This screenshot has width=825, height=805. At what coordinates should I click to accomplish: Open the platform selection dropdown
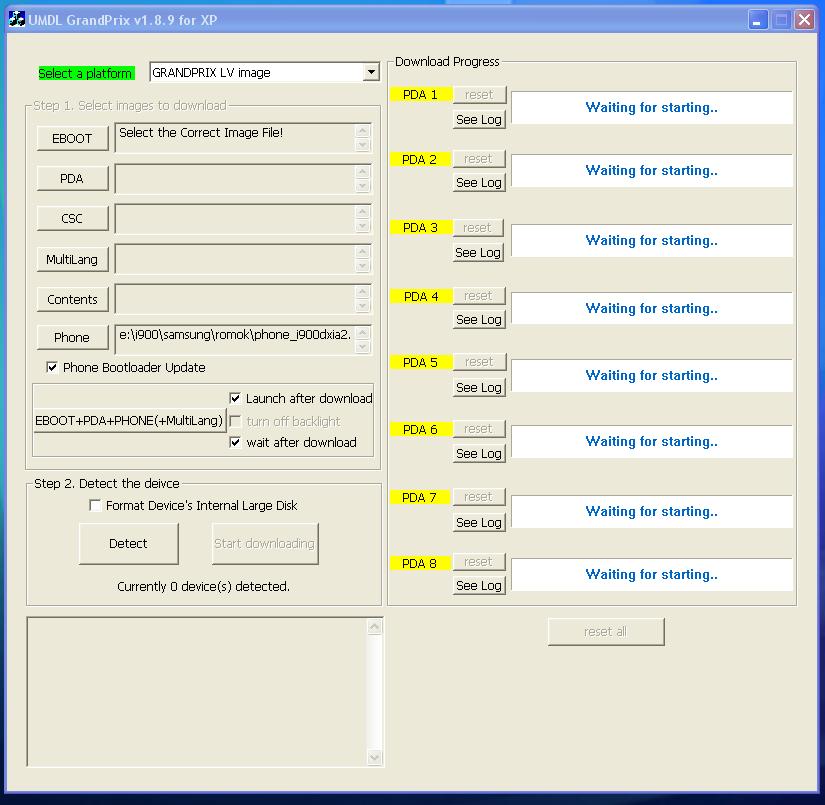click(371, 72)
